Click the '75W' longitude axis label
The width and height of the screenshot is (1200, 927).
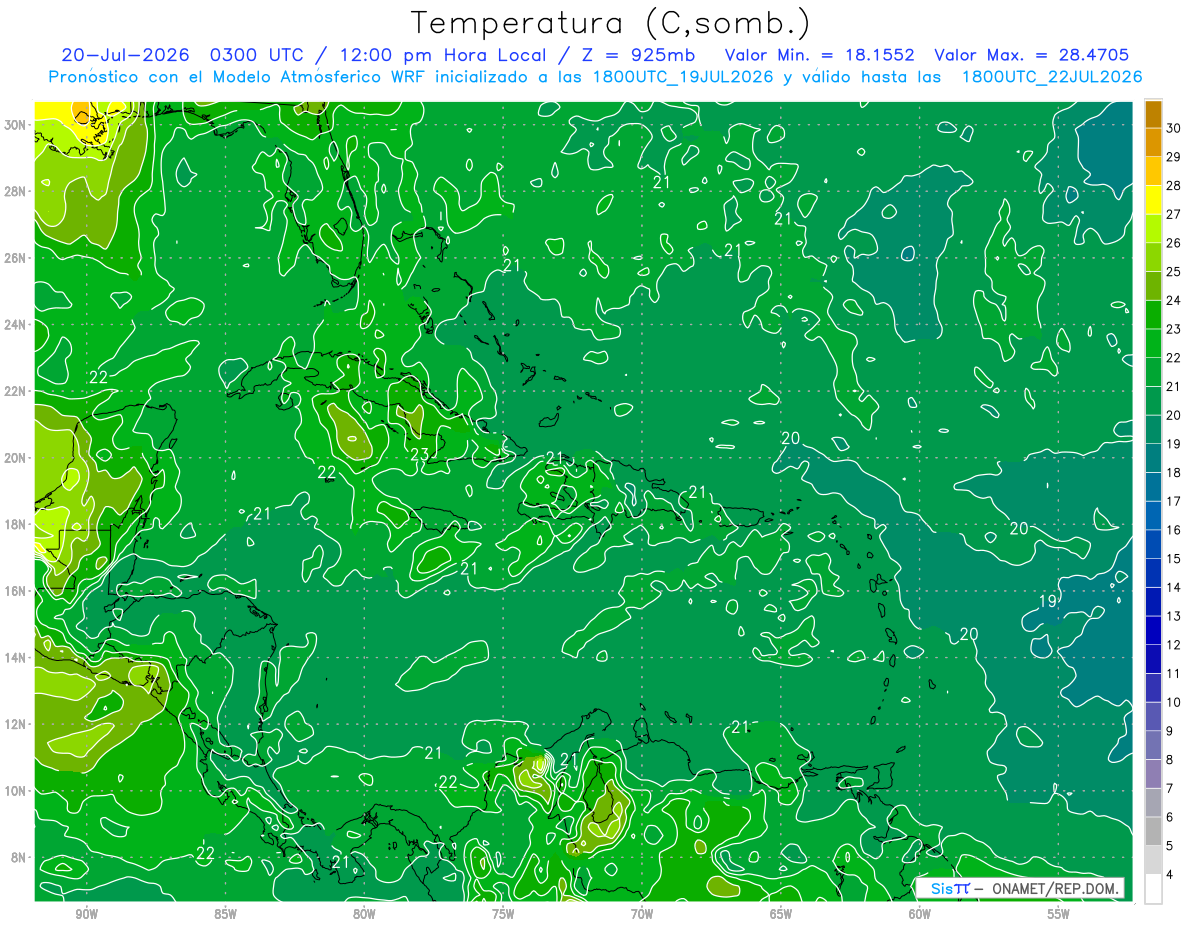tap(503, 914)
